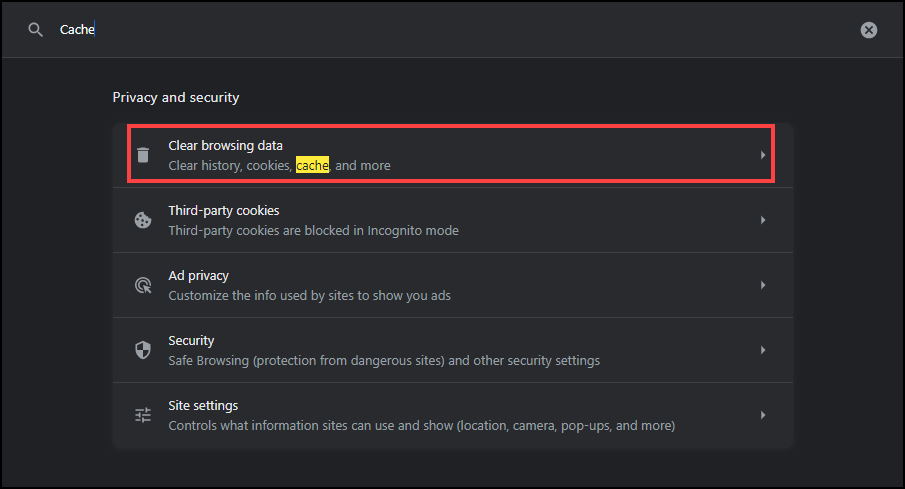This screenshot has width=905, height=489.
Task: Click the sliders icon for Site settings
Action: [x=143, y=415]
